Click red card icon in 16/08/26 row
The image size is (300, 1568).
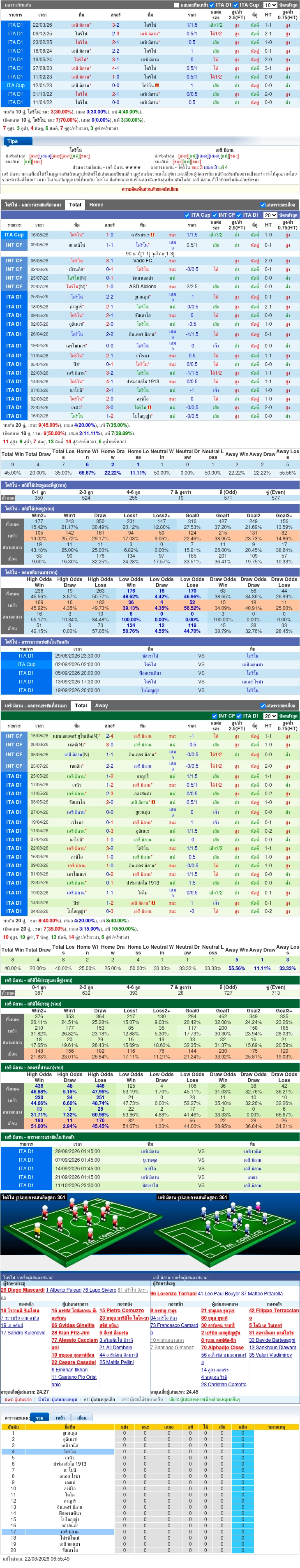152,235
